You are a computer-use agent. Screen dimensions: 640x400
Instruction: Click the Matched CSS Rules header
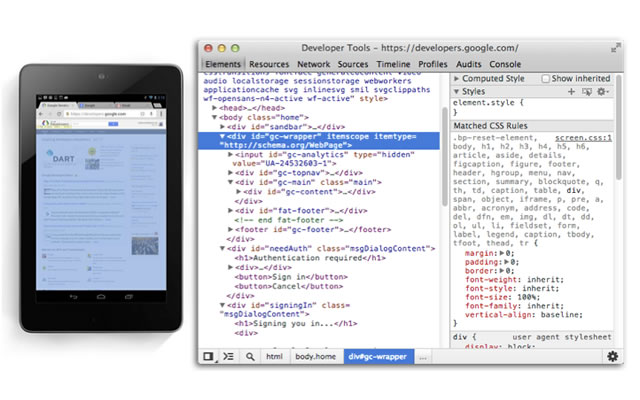[532, 126]
